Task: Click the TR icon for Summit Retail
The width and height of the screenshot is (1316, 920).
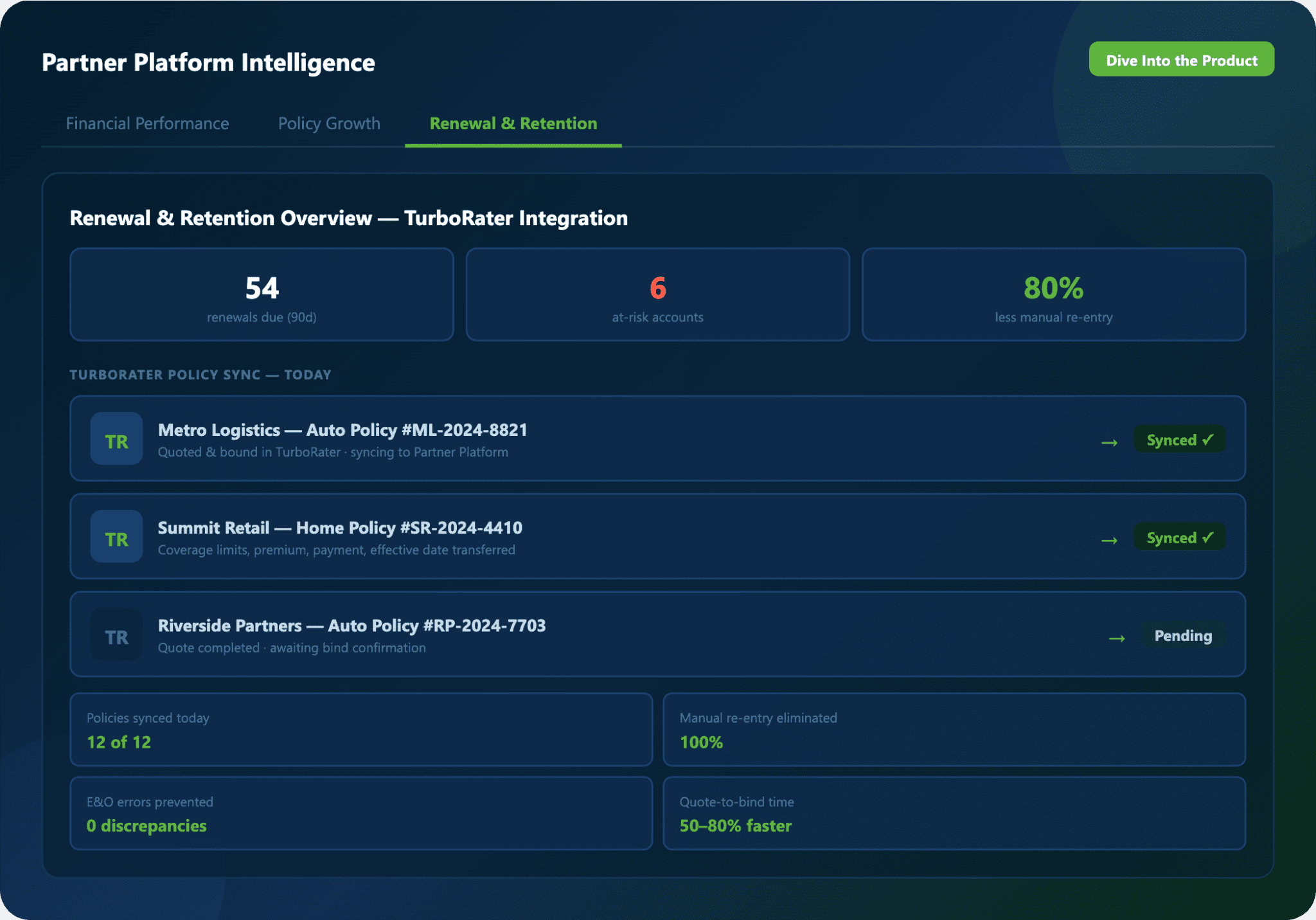Action: coord(116,538)
